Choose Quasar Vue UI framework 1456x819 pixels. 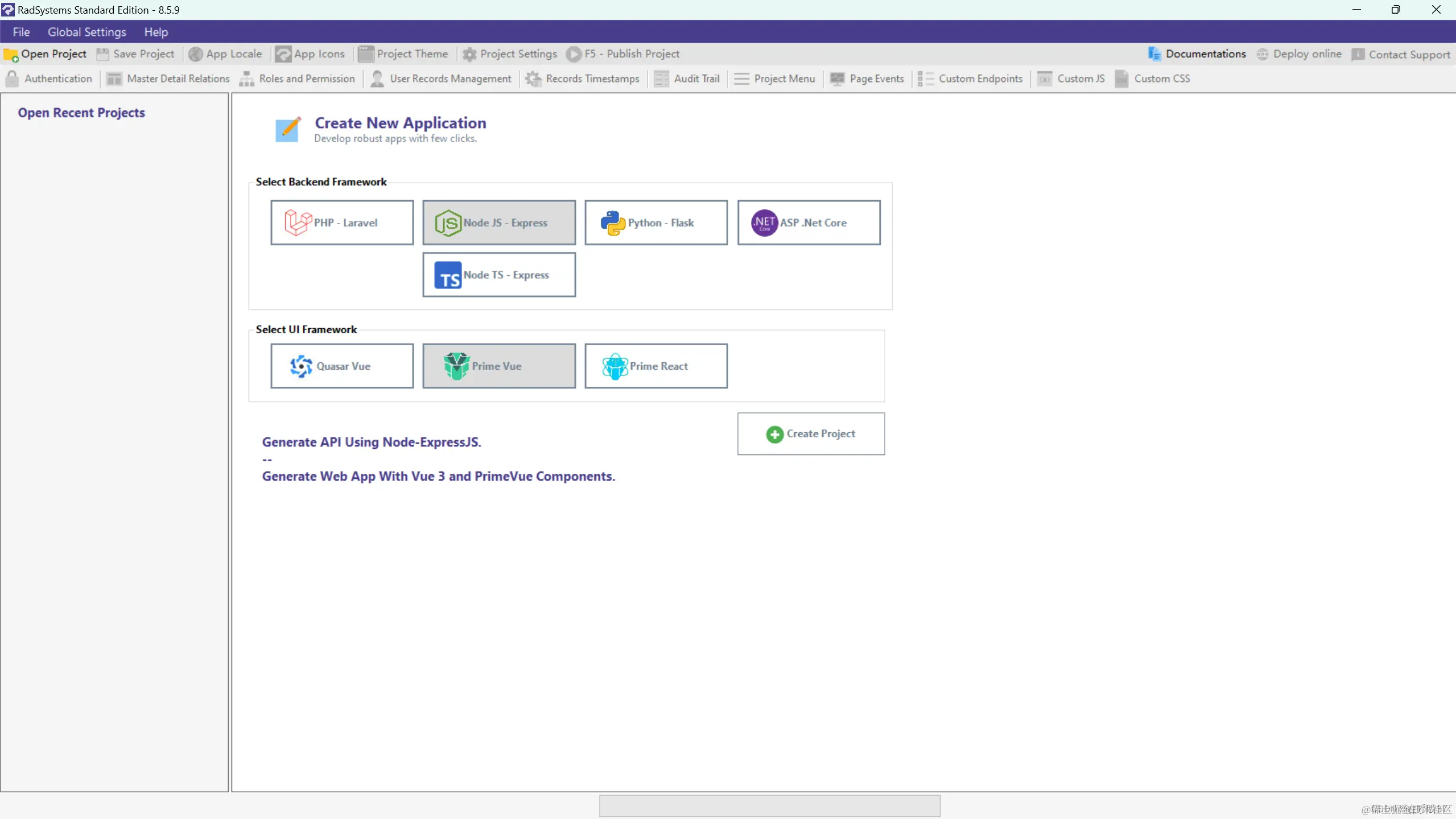click(342, 366)
